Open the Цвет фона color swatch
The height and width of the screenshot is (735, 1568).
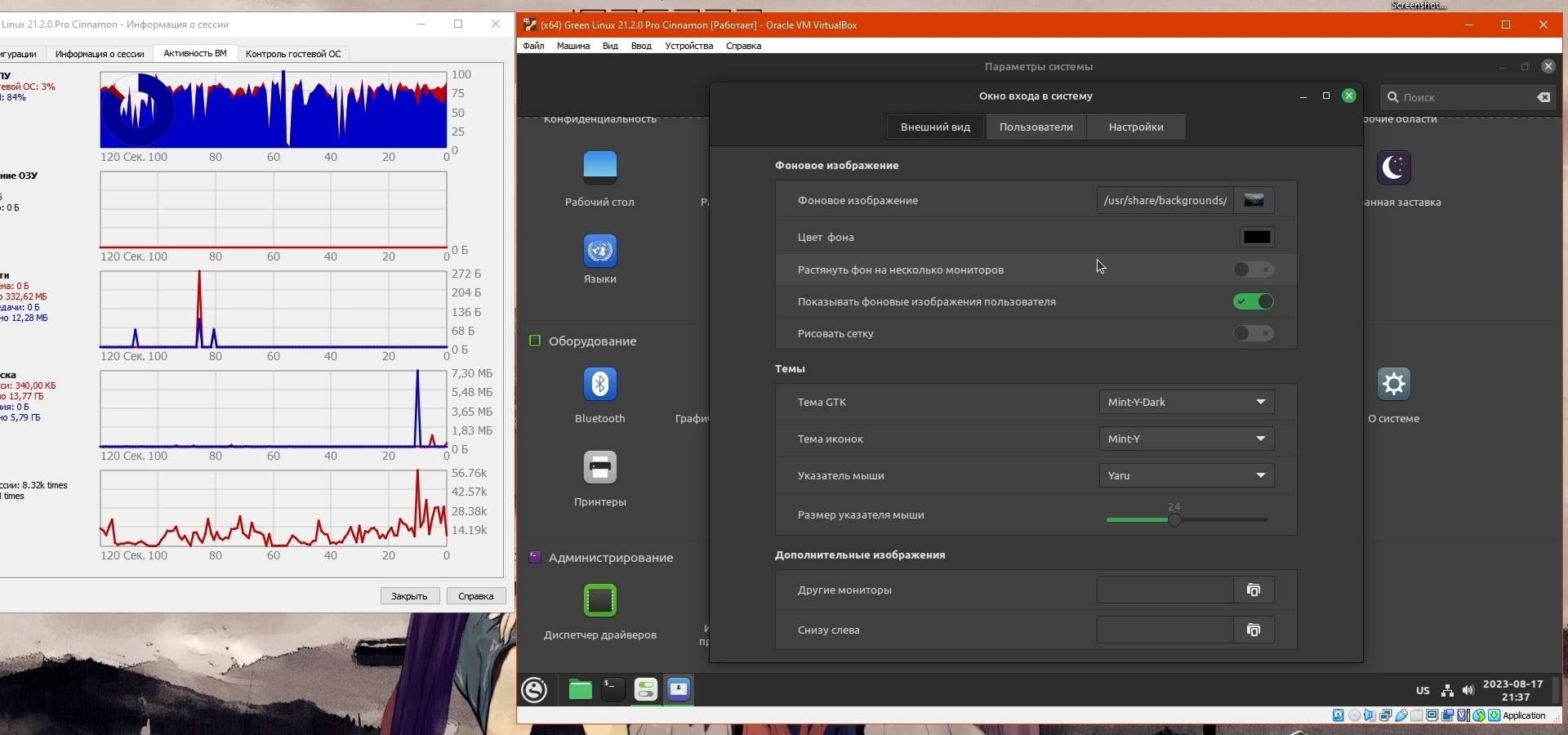1257,237
